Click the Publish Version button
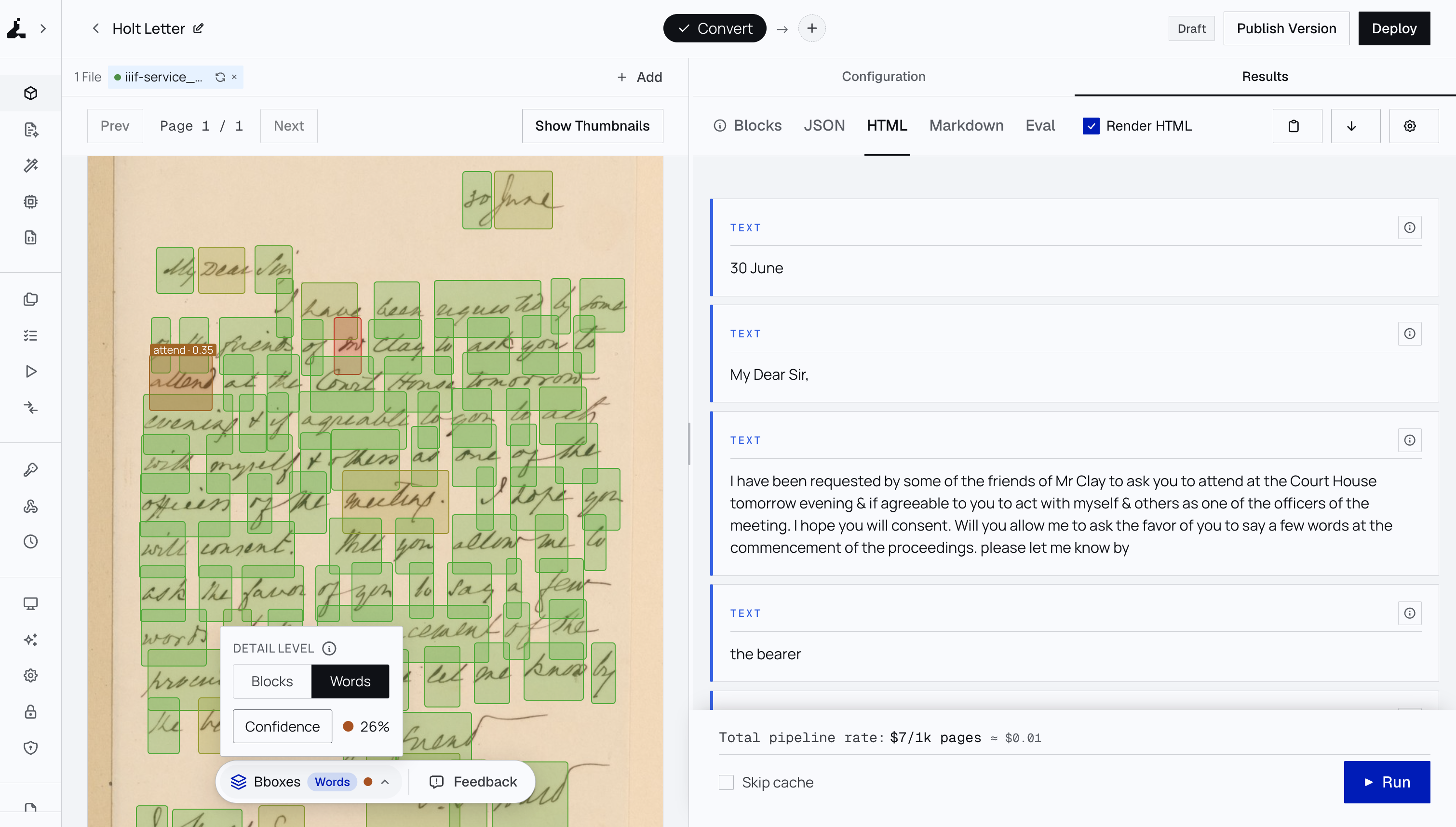 click(x=1286, y=28)
